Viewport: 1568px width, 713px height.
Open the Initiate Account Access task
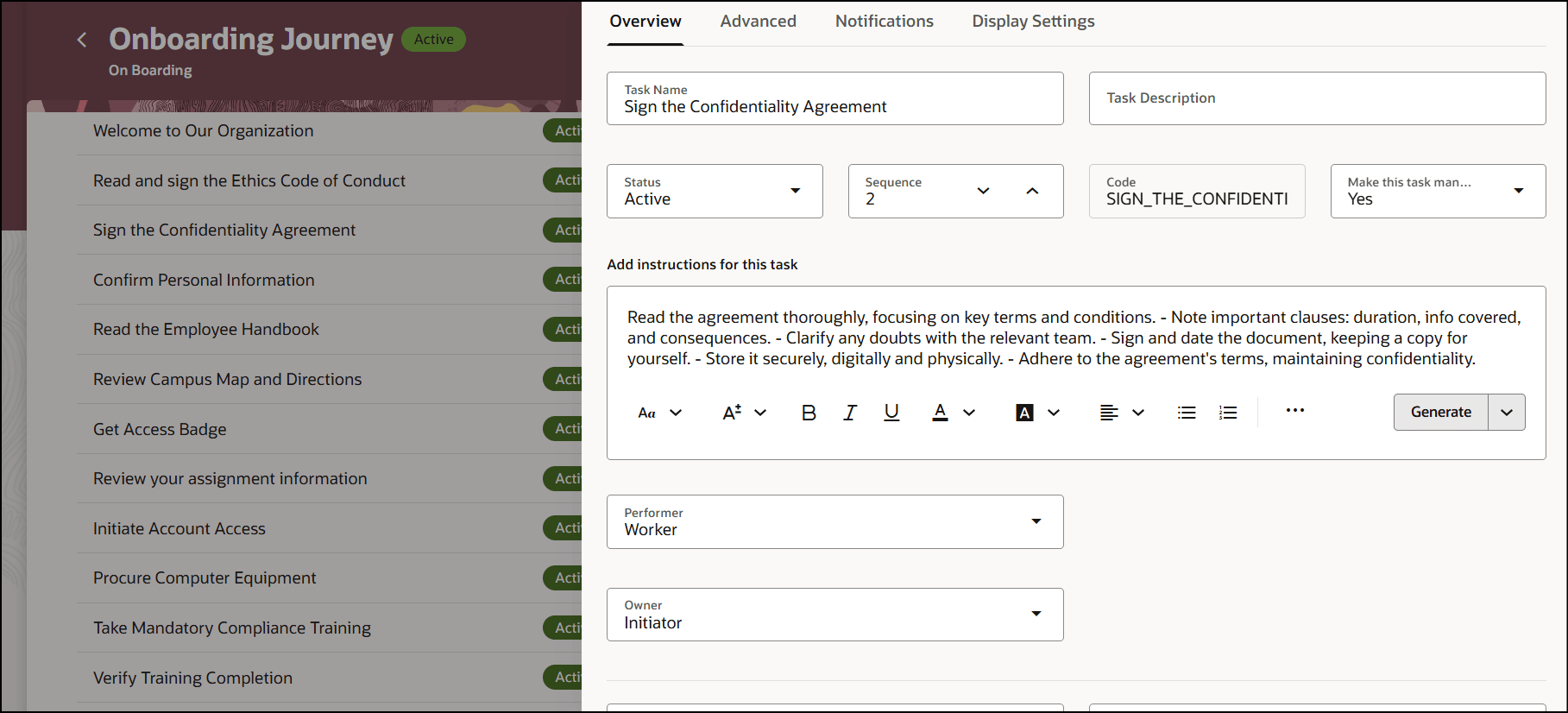(179, 529)
